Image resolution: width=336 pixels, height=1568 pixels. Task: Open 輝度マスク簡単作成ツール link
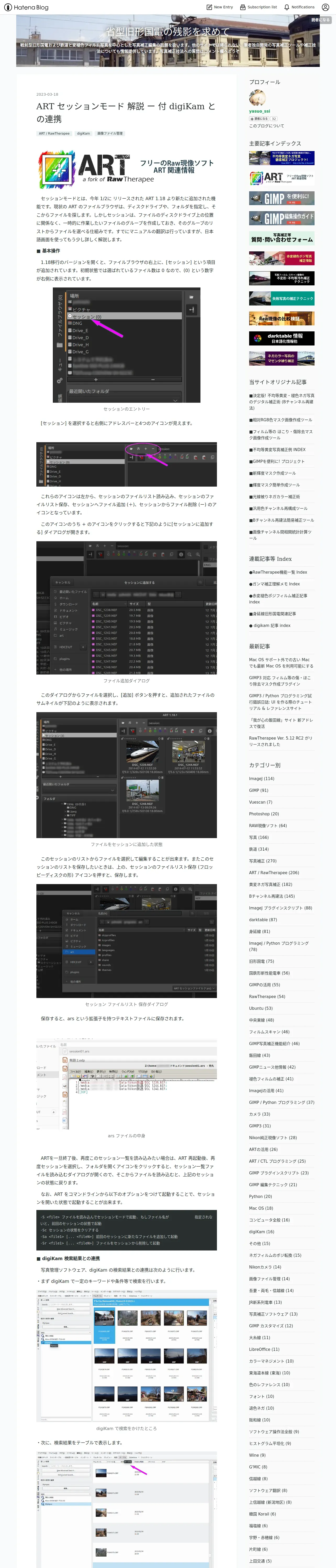coord(275,485)
